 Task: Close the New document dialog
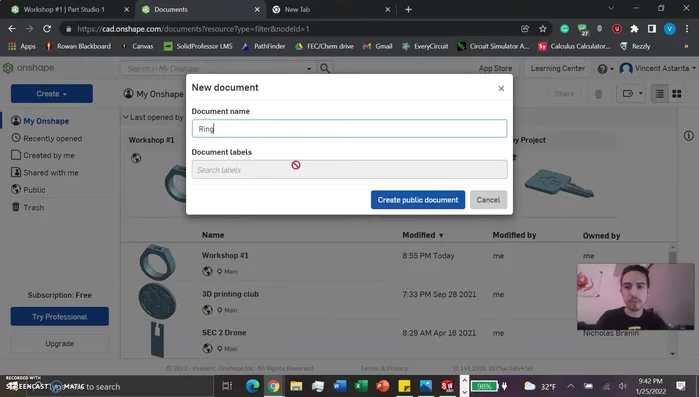[x=501, y=88]
